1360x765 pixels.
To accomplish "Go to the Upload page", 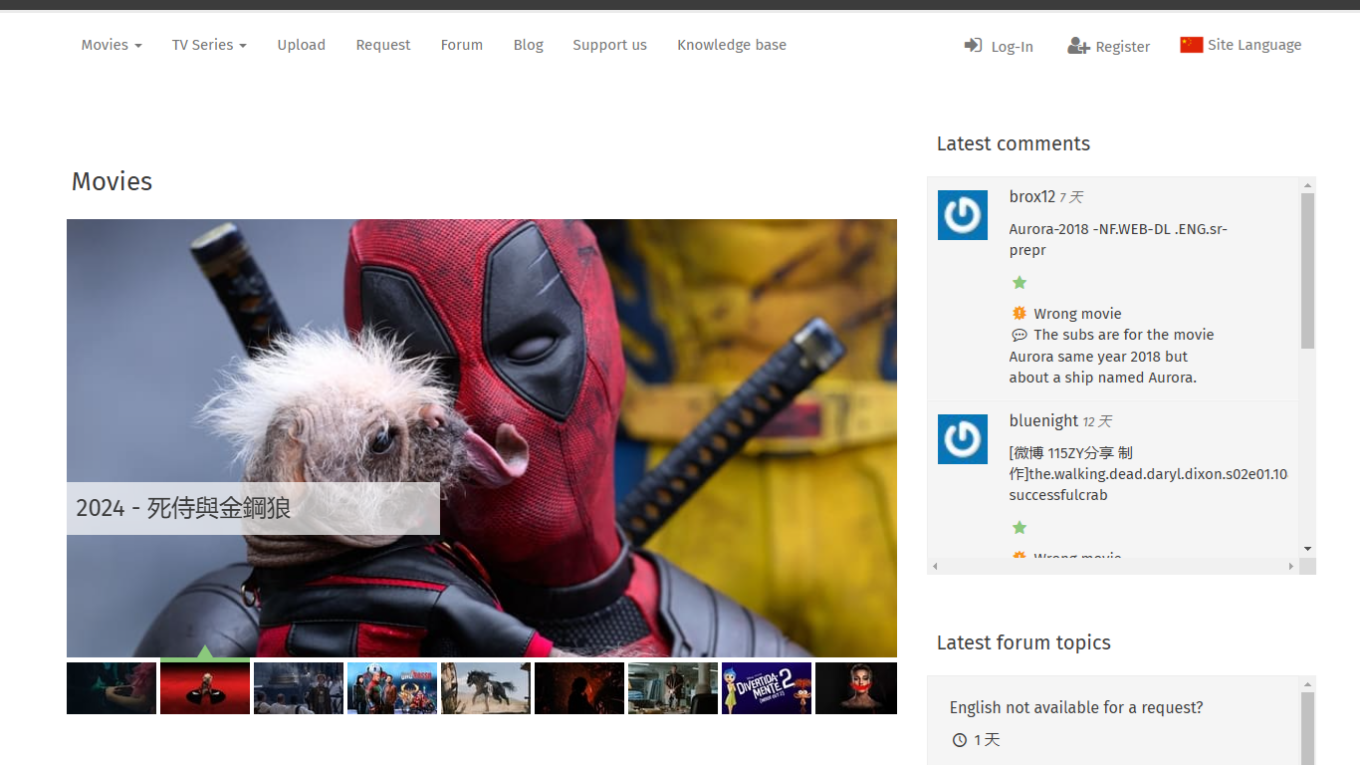I will coord(301,45).
